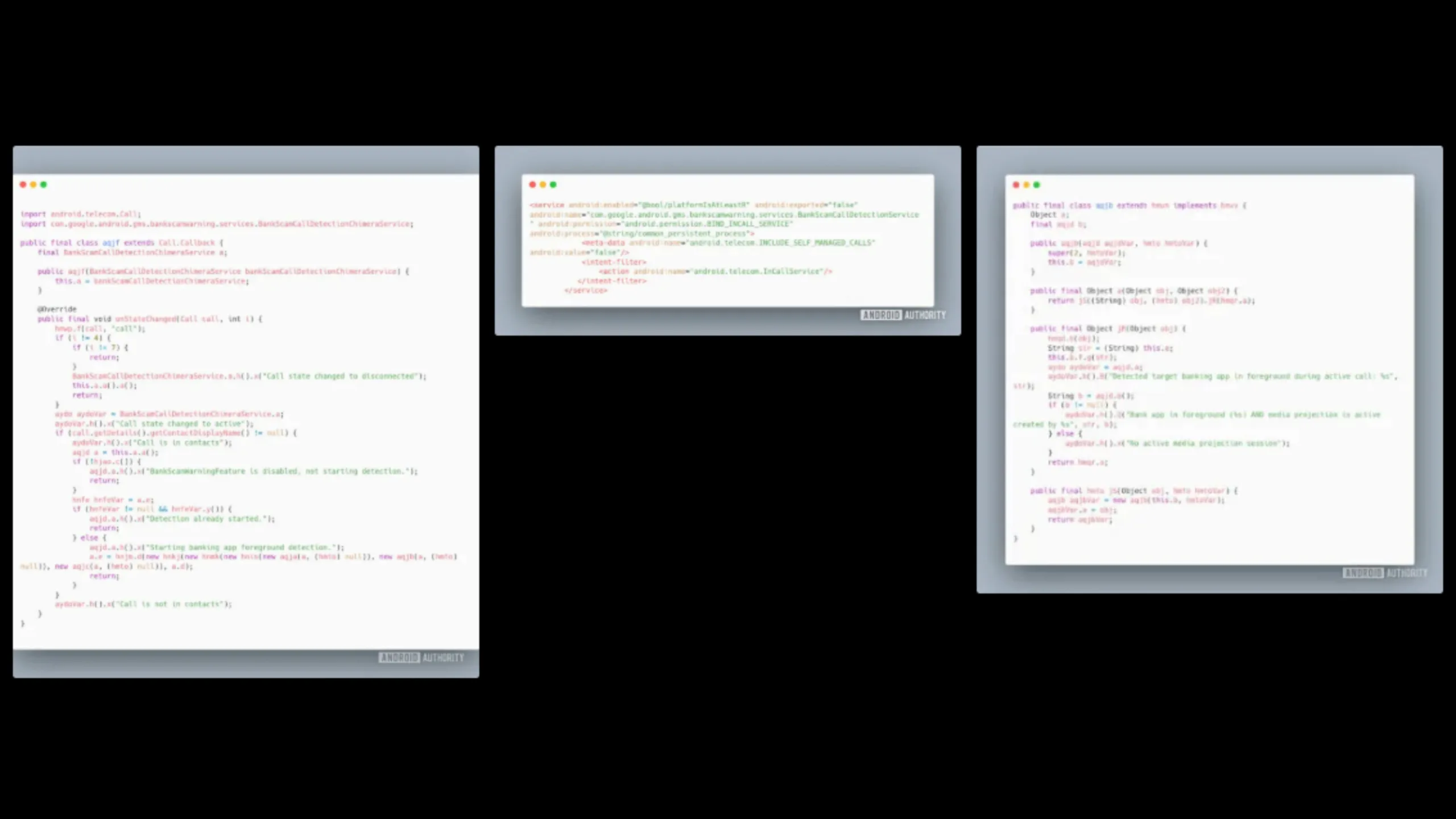Click the 'if (i != 4) {' line

[83, 338]
